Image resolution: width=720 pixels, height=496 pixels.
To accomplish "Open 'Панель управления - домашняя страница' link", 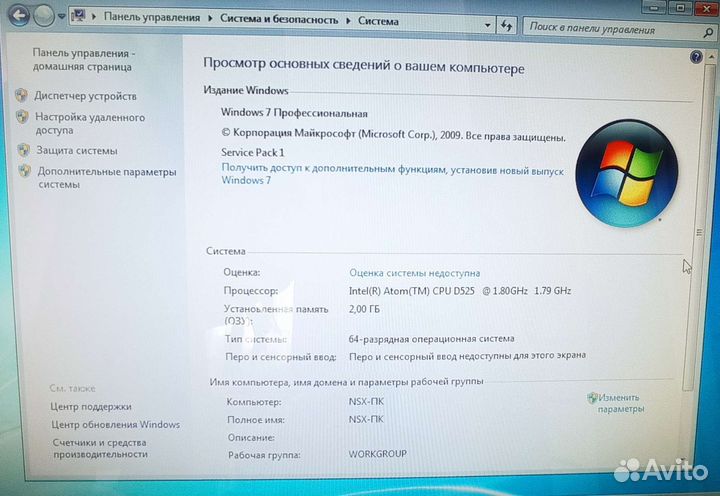I will coord(83,60).
